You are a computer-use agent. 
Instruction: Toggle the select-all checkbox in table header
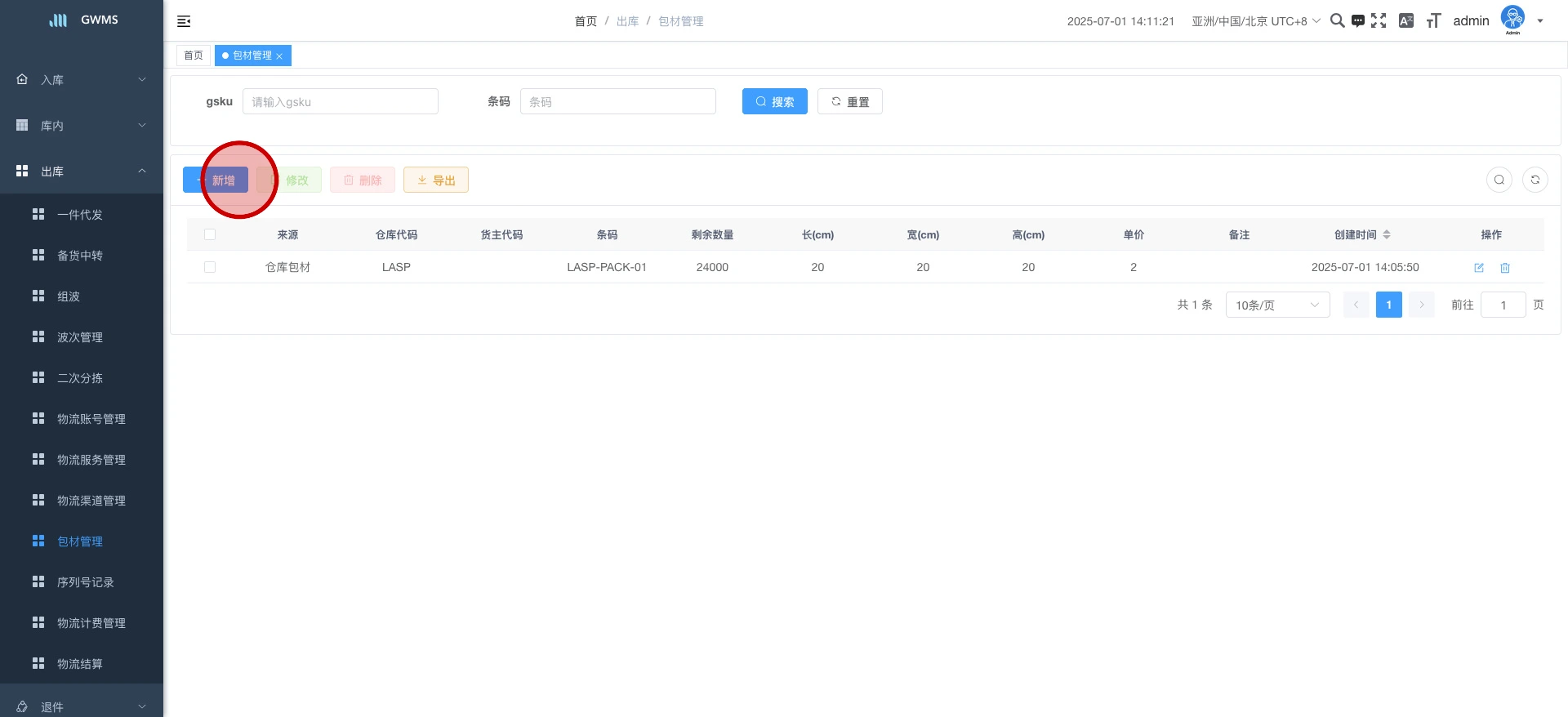pos(210,234)
